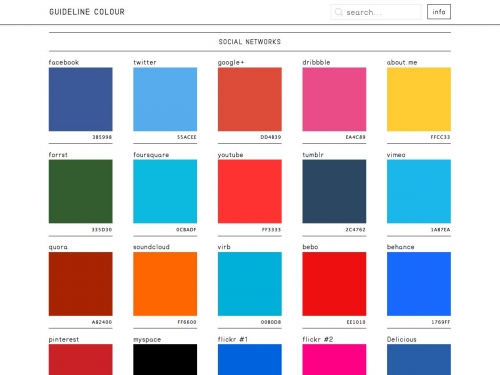Open the info button
The image size is (500, 375).
pos(439,12)
